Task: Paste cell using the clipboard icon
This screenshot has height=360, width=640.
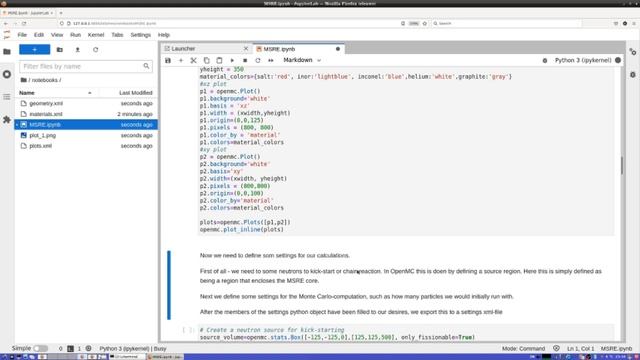Action: [x=219, y=60]
